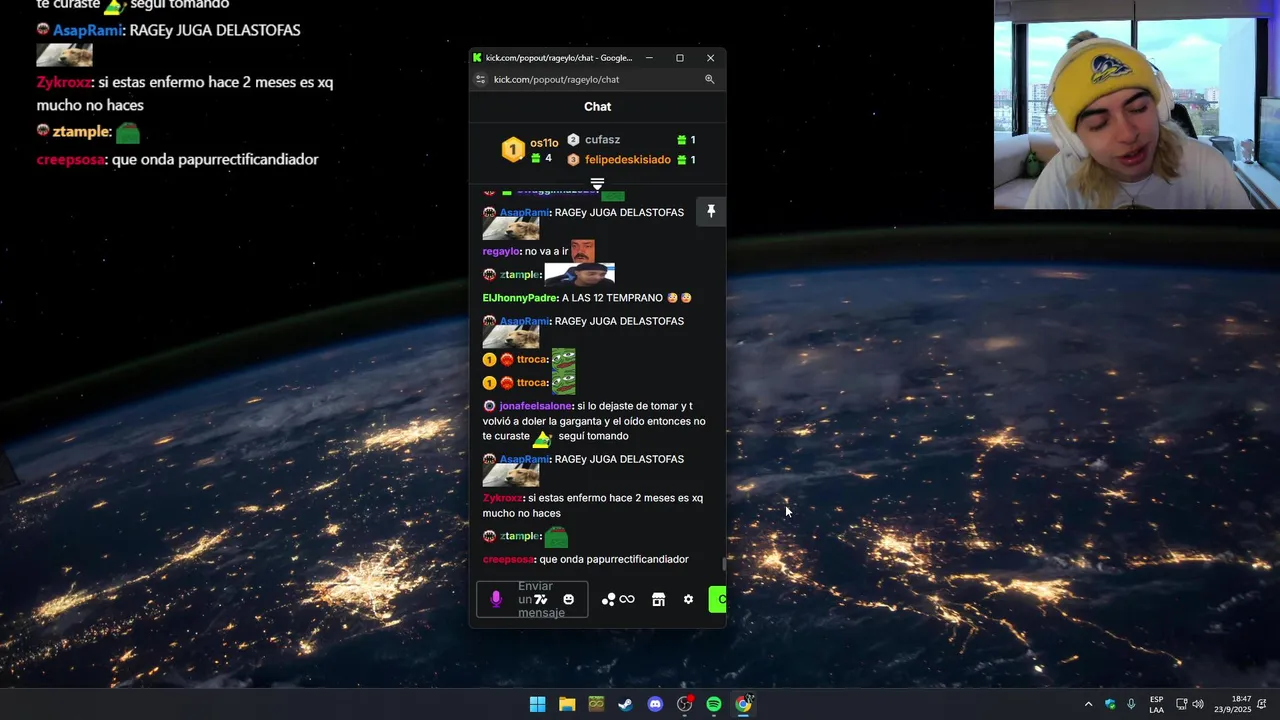This screenshot has height=720, width=1280.
Task: Click the zoom magnifier icon in address bar
Action: tap(709, 79)
